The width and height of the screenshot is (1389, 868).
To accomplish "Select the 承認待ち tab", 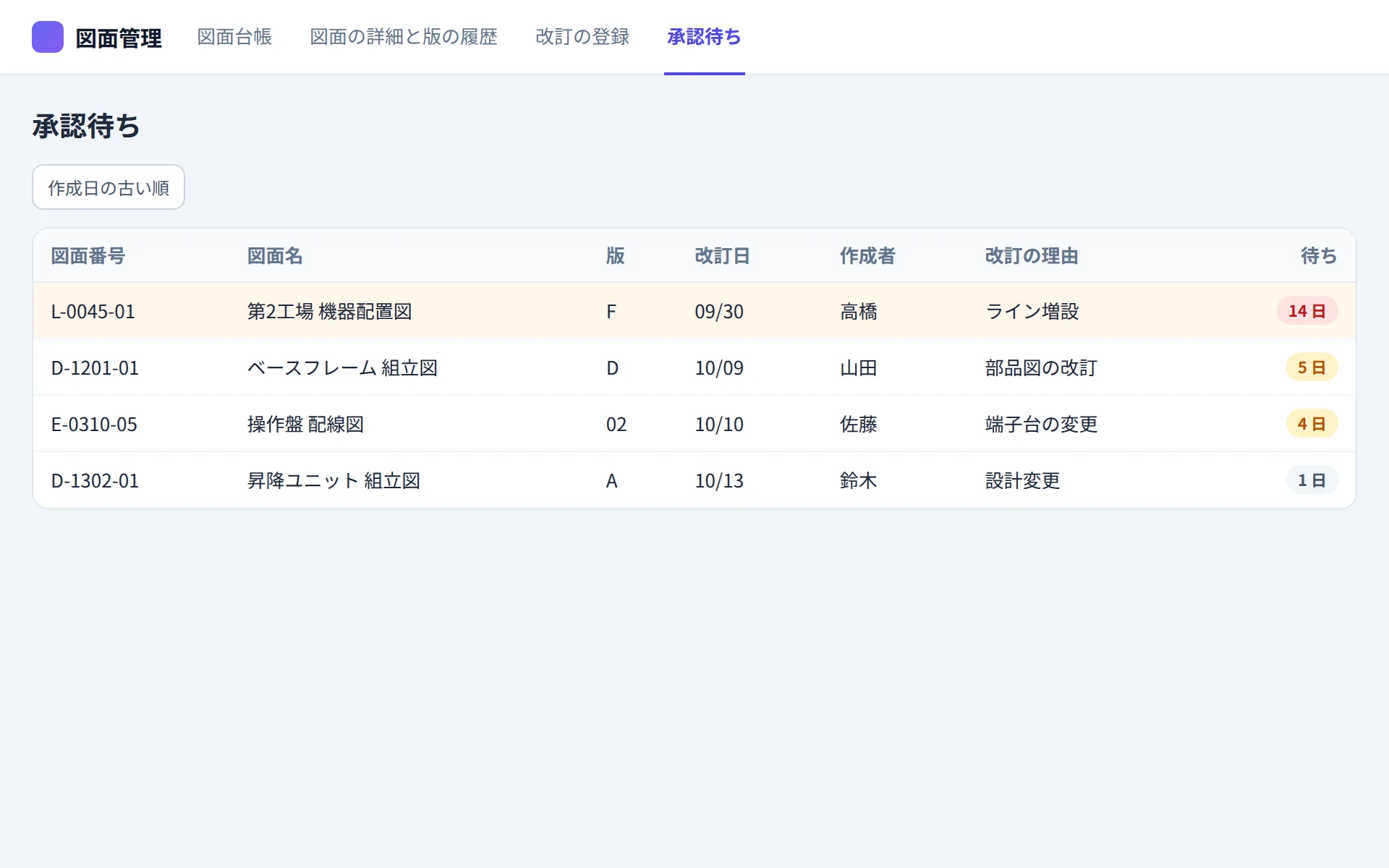I will (x=704, y=37).
